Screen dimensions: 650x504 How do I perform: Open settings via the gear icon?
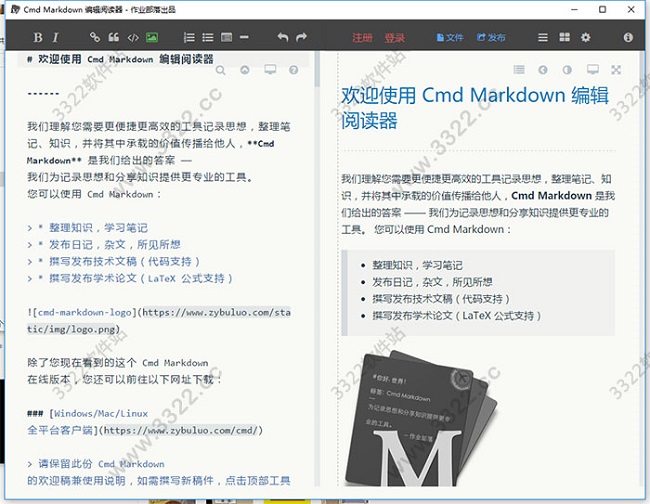585,38
